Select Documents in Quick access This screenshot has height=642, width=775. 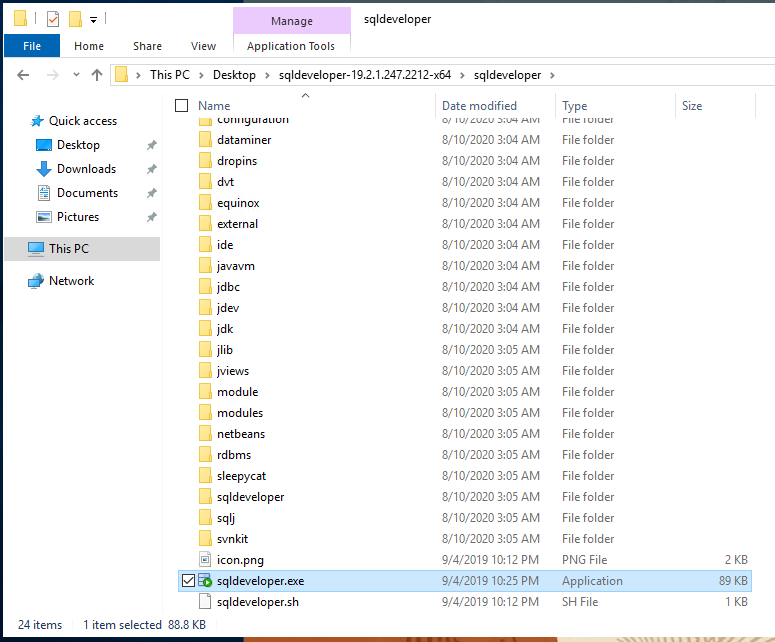[x=87, y=193]
